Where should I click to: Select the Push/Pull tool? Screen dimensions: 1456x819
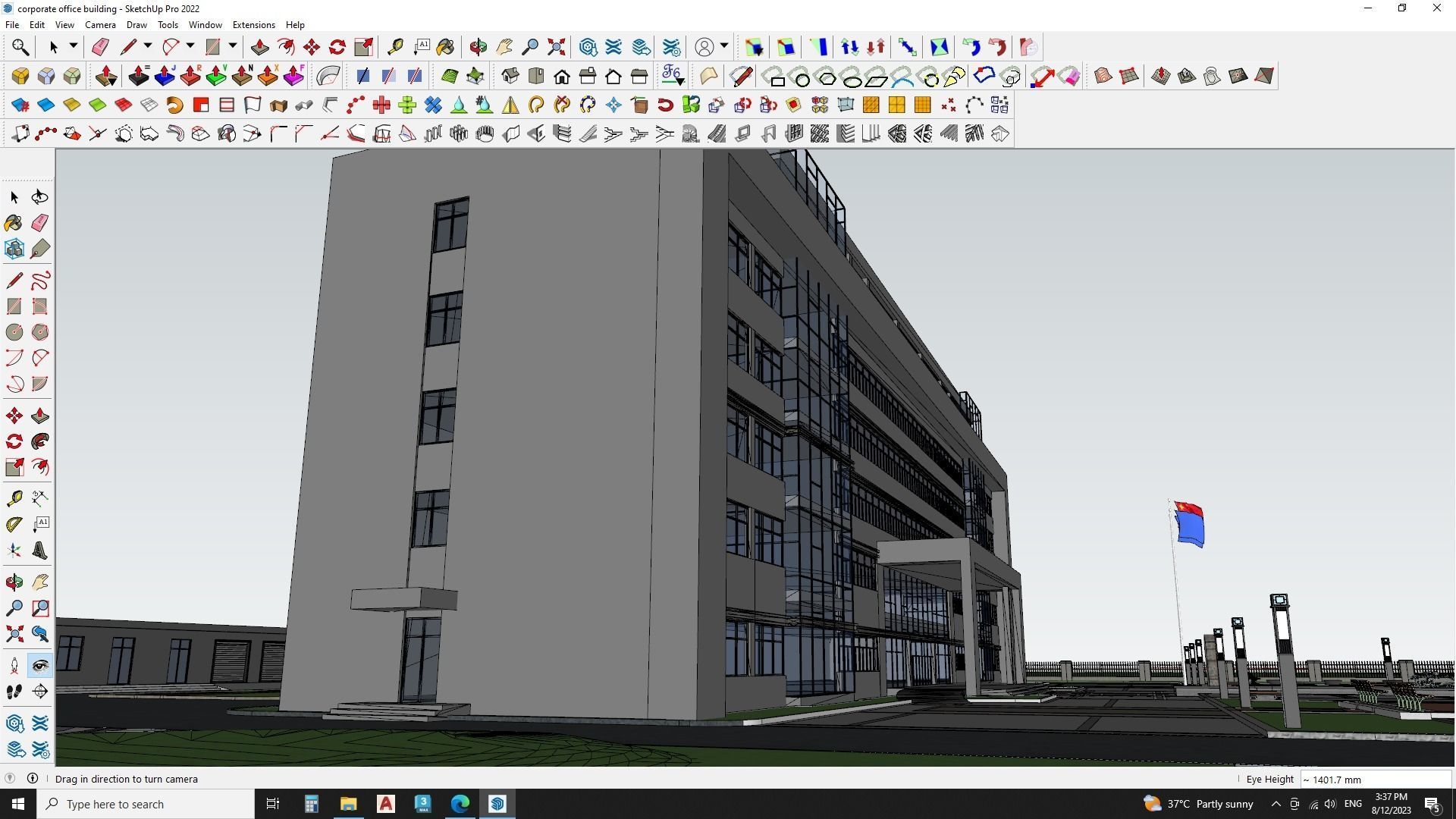point(40,415)
